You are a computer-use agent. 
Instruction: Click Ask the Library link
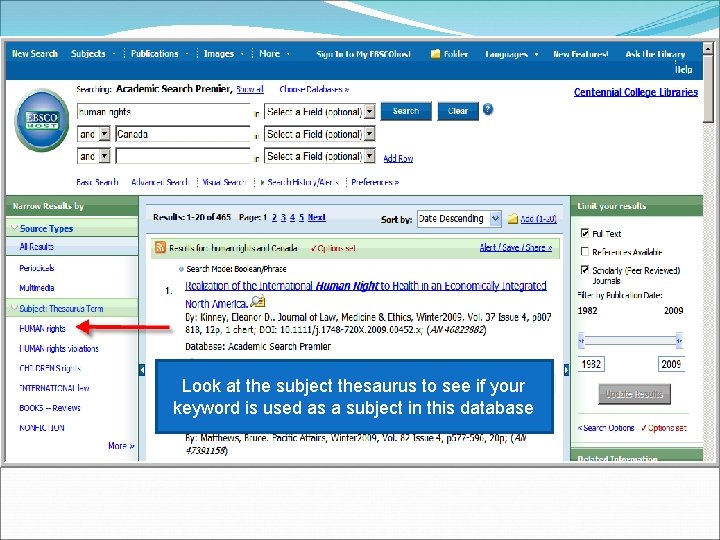tap(655, 54)
